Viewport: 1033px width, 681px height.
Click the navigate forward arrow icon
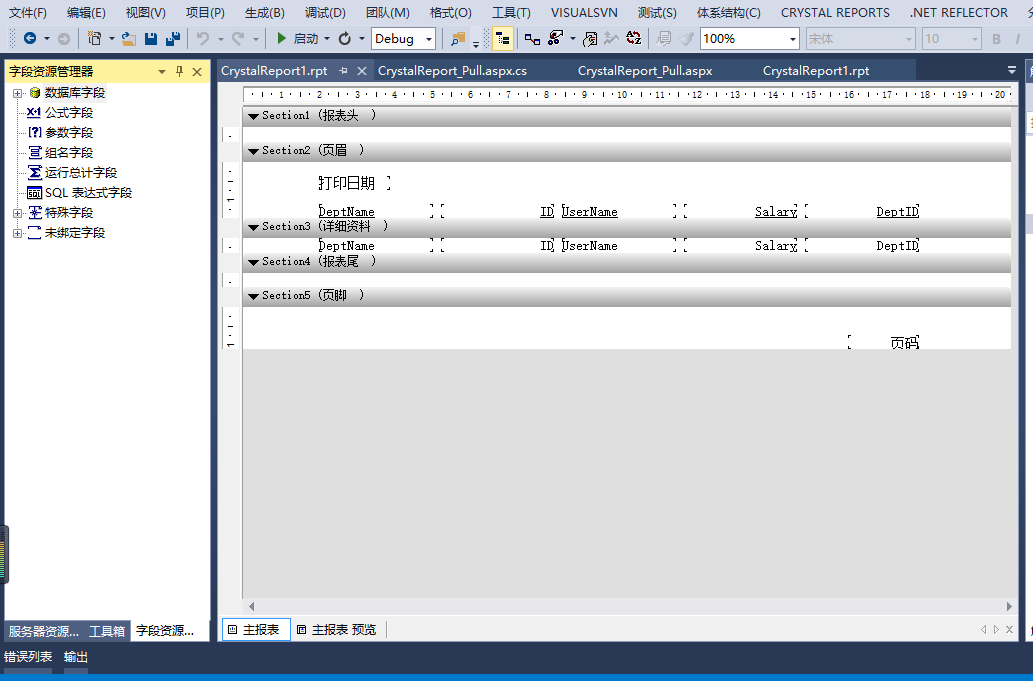pyautogui.click(x=64, y=39)
